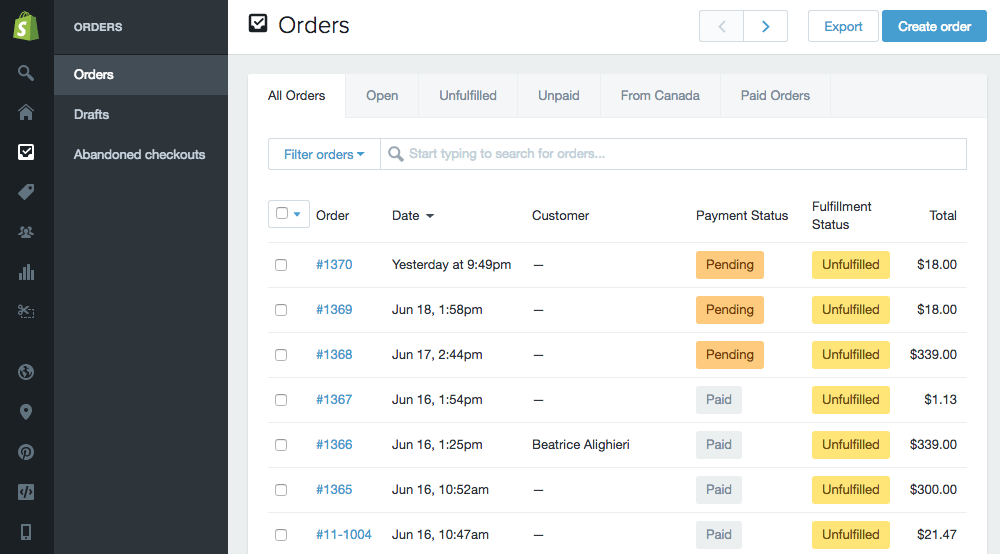This screenshot has height=554, width=1000.
Task: Open Point of Sale map pin icon
Action: point(26,412)
